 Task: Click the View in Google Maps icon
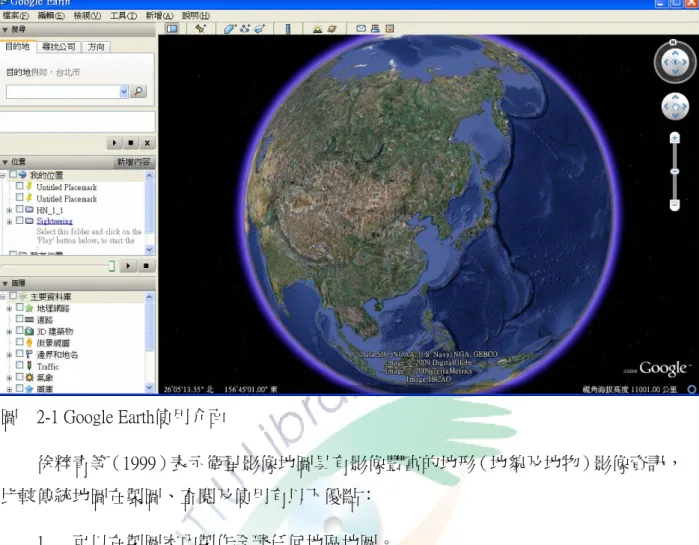390,29
